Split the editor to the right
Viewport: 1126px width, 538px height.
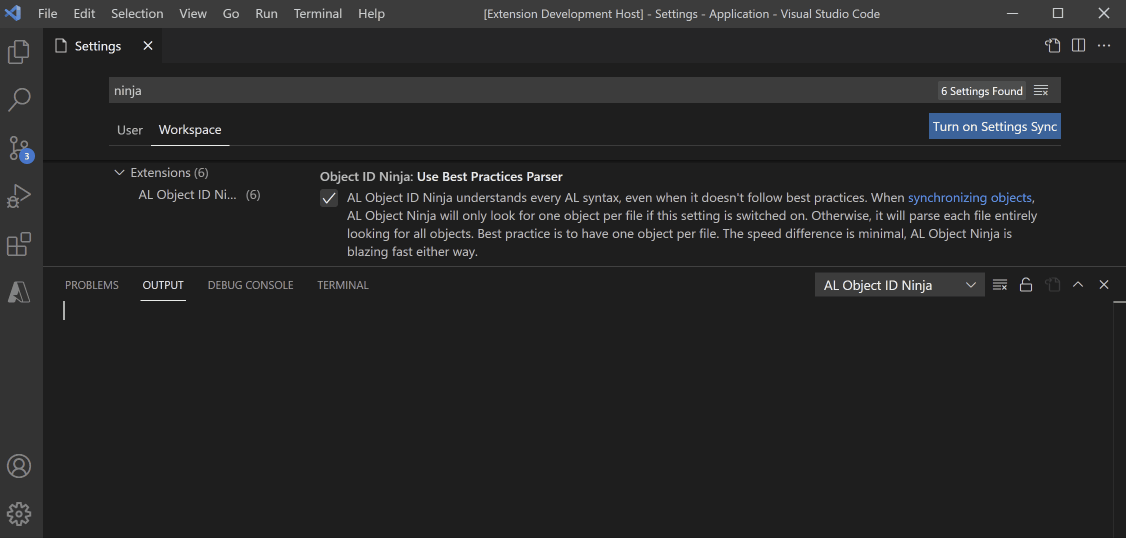click(1078, 46)
